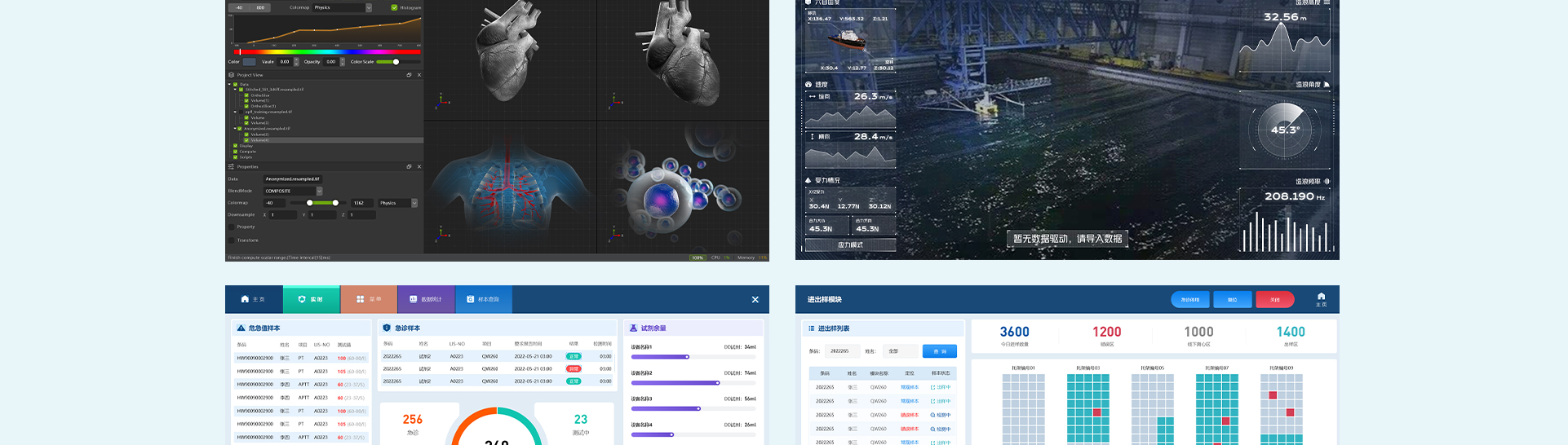The height and width of the screenshot is (445, 1568).
Task: Click the 暂无数据驱动,请导入数据 banner
Action: pyautogui.click(x=1067, y=239)
